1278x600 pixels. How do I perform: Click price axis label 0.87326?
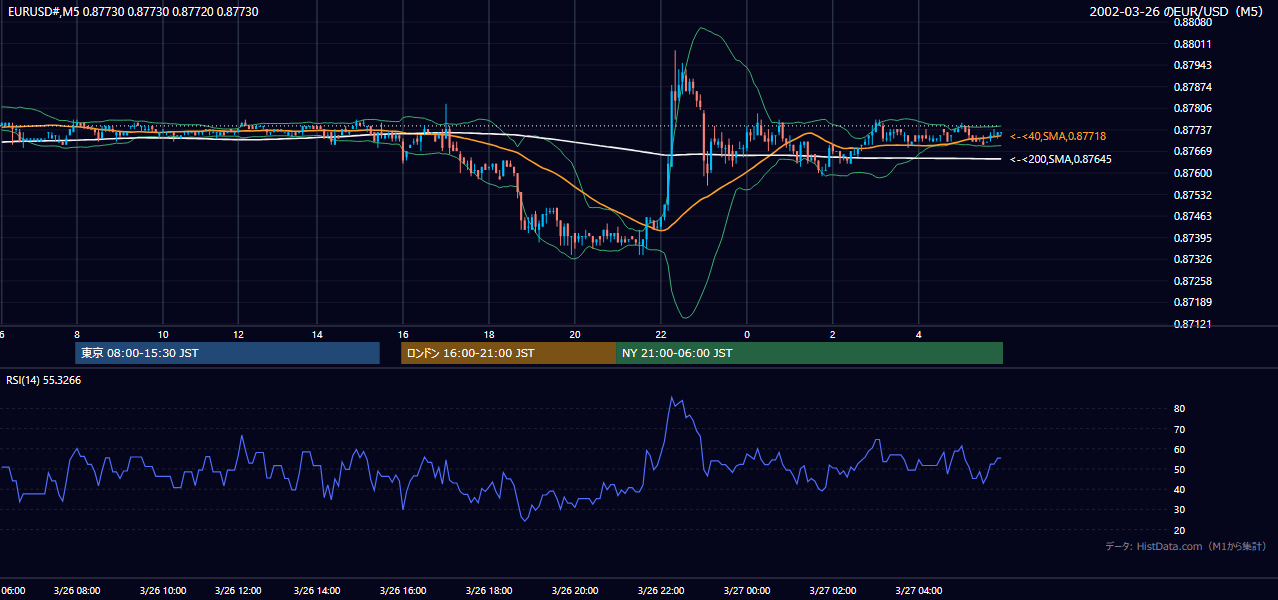click(1193, 259)
